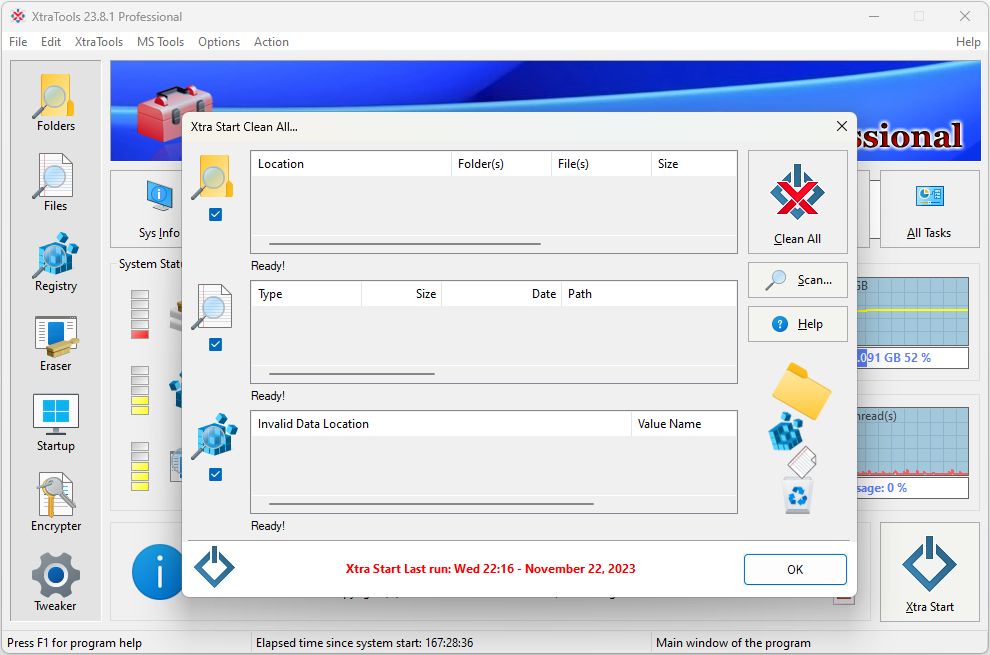The width and height of the screenshot is (990, 655).
Task: Click OK to dismiss the dialog
Action: [x=795, y=569]
